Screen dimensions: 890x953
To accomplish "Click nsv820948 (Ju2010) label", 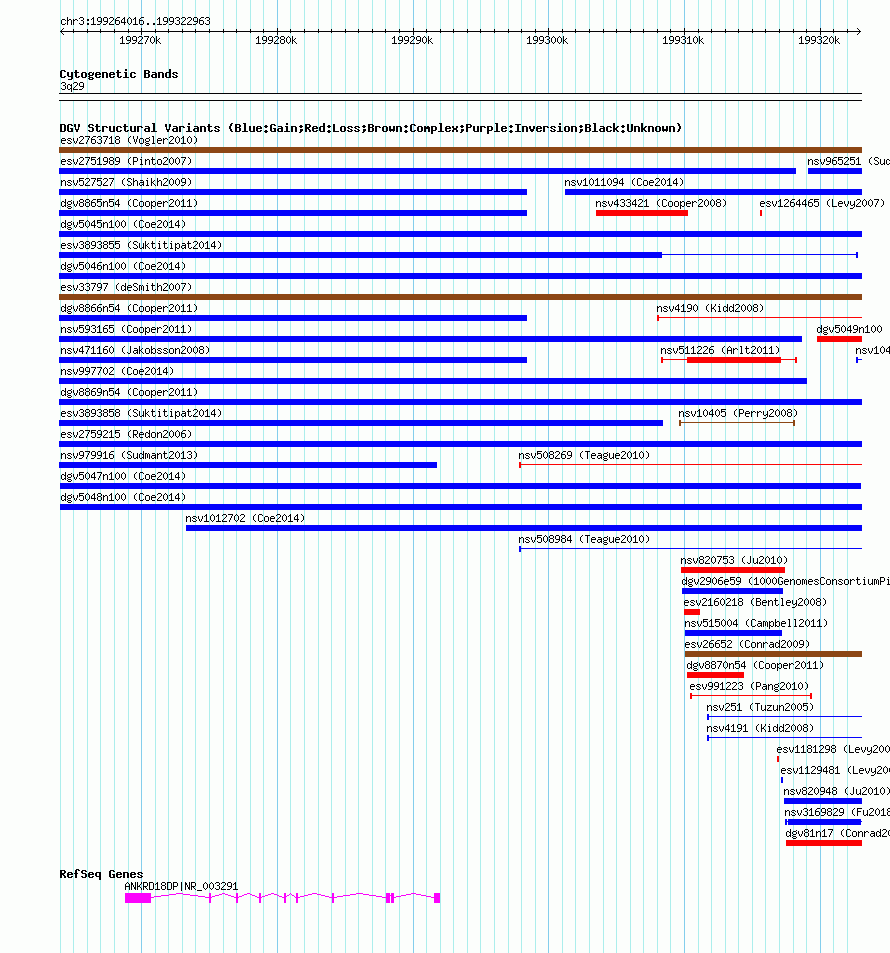I will (836, 791).
